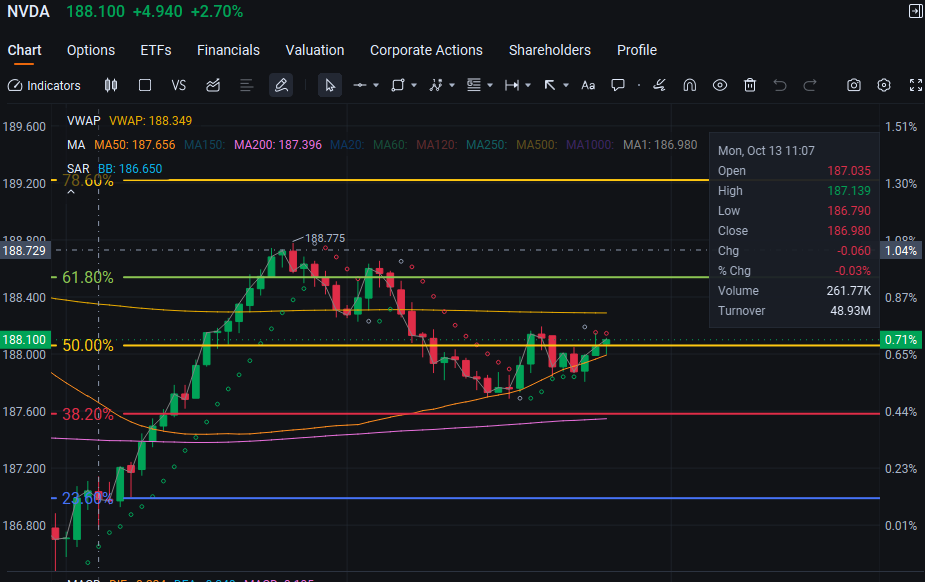Select the 61.80% Fibonacci level line
Screen dimensions: 925x582
point(413,277)
